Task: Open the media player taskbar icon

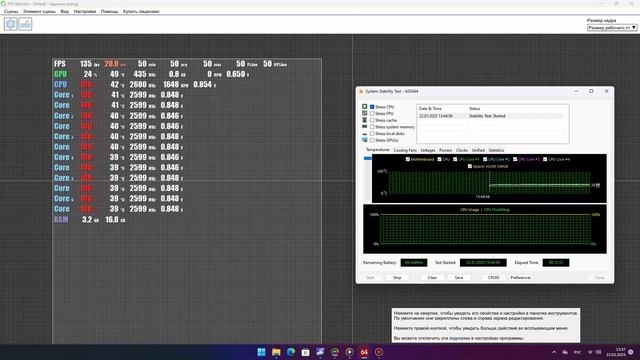Action: [x=350, y=352]
